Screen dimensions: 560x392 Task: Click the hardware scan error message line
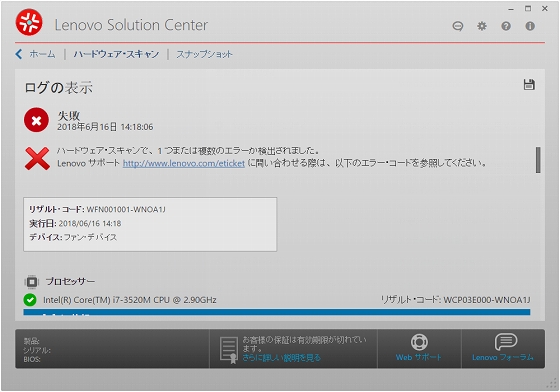coord(188,151)
